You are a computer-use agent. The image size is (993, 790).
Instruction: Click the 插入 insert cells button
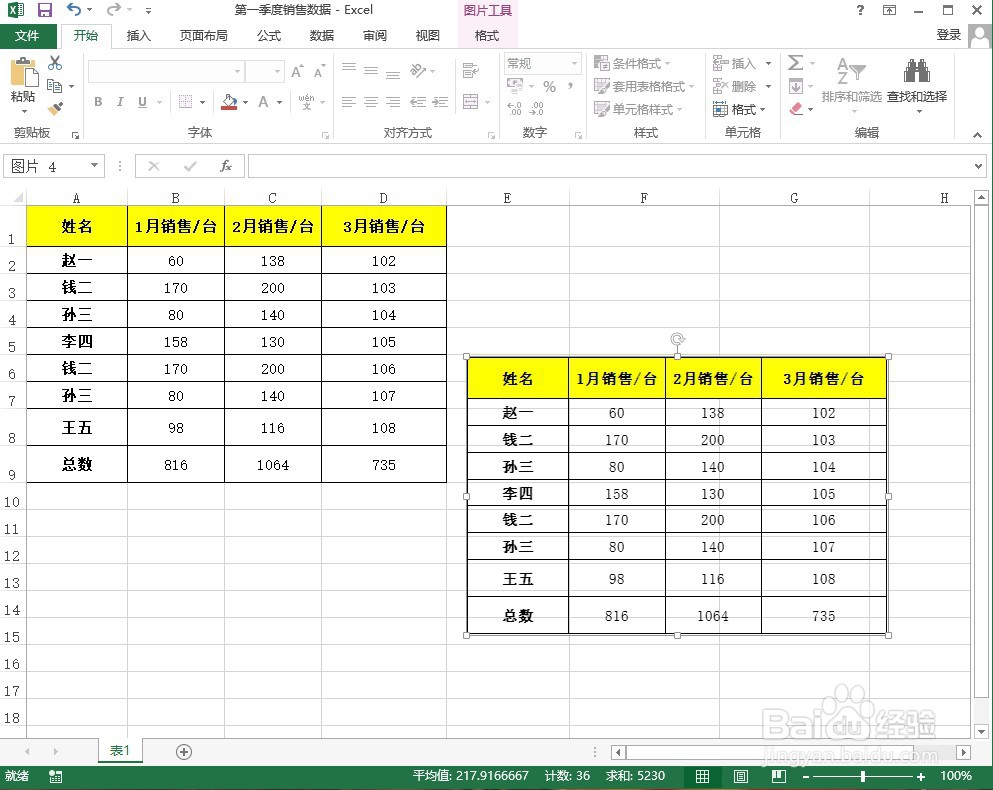tap(735, 63)
